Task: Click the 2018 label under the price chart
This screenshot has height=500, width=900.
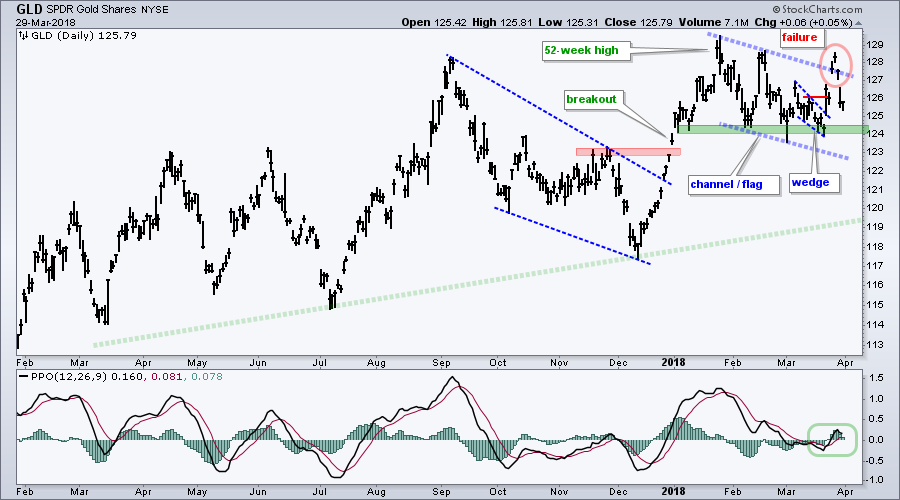Action: pos(673,362)
